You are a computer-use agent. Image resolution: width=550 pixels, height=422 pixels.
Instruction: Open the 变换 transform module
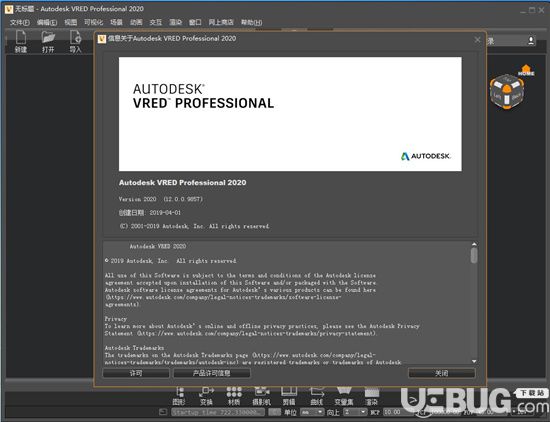point(206,396)
